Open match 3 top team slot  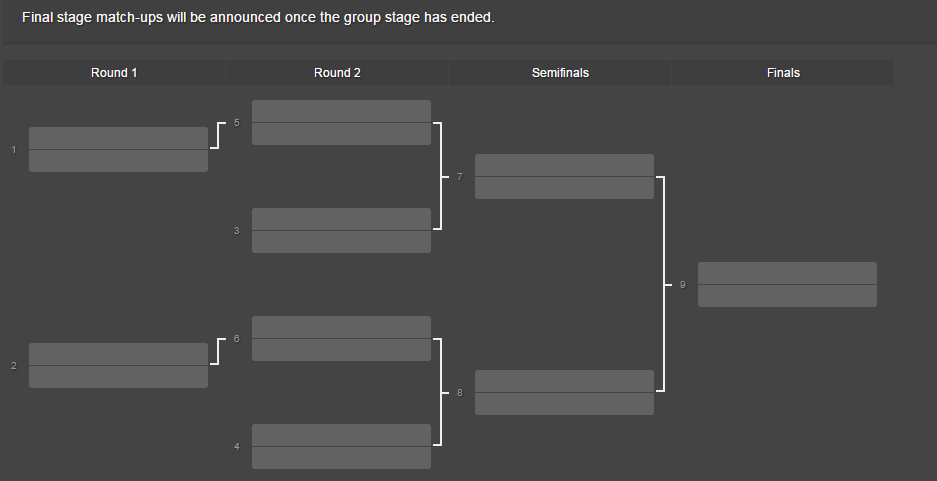pyautogui.click(x=341, y=219)
